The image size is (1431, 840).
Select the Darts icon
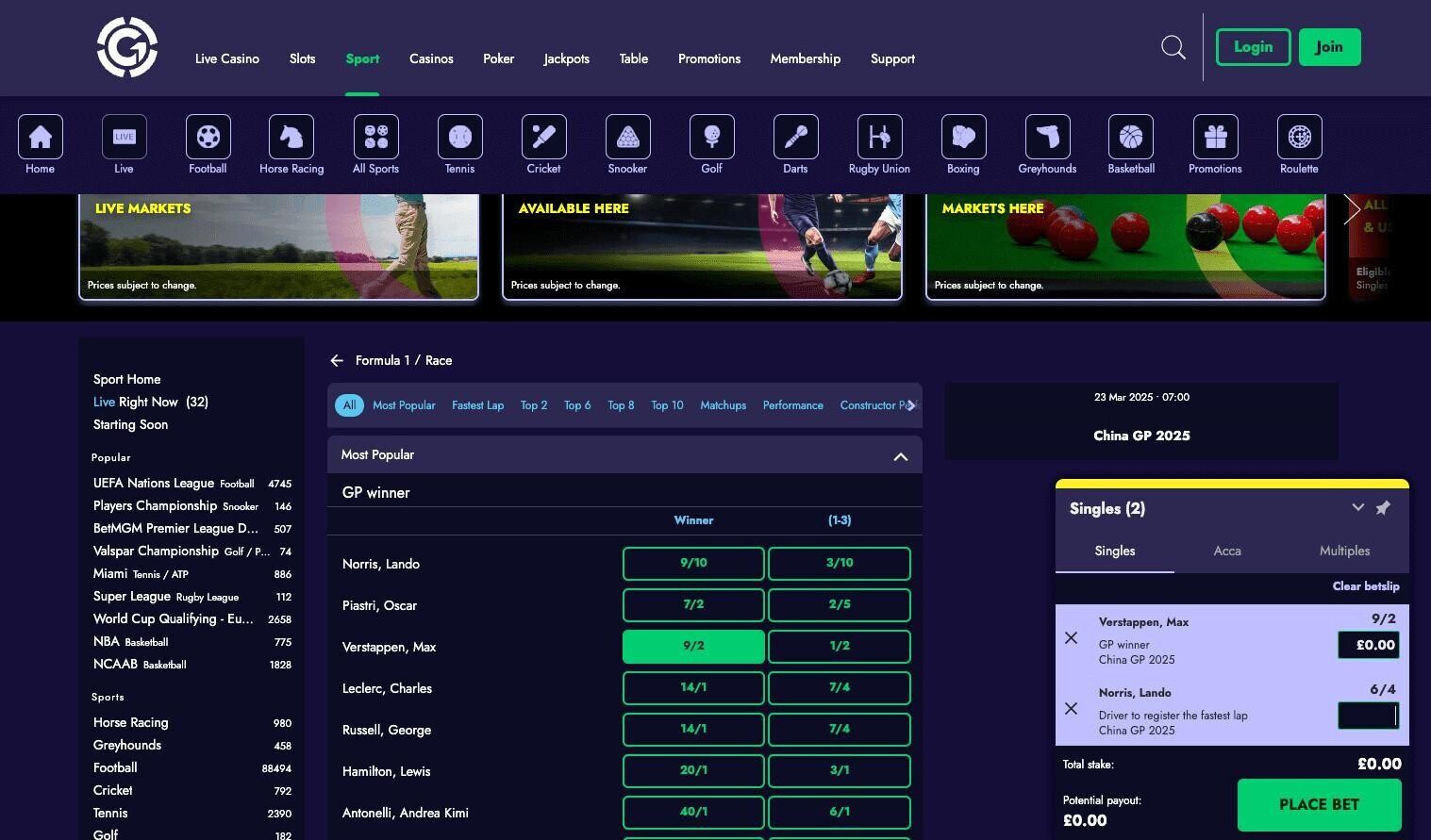coord(796,138)
